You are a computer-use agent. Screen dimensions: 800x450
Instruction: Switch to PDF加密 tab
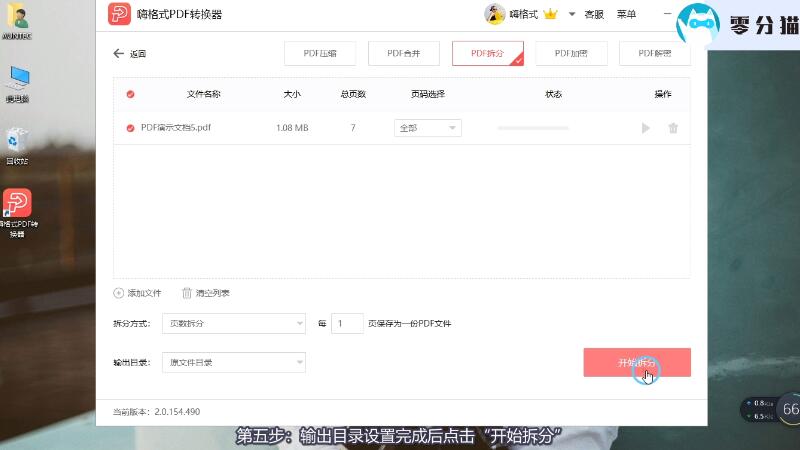(571, 54)
